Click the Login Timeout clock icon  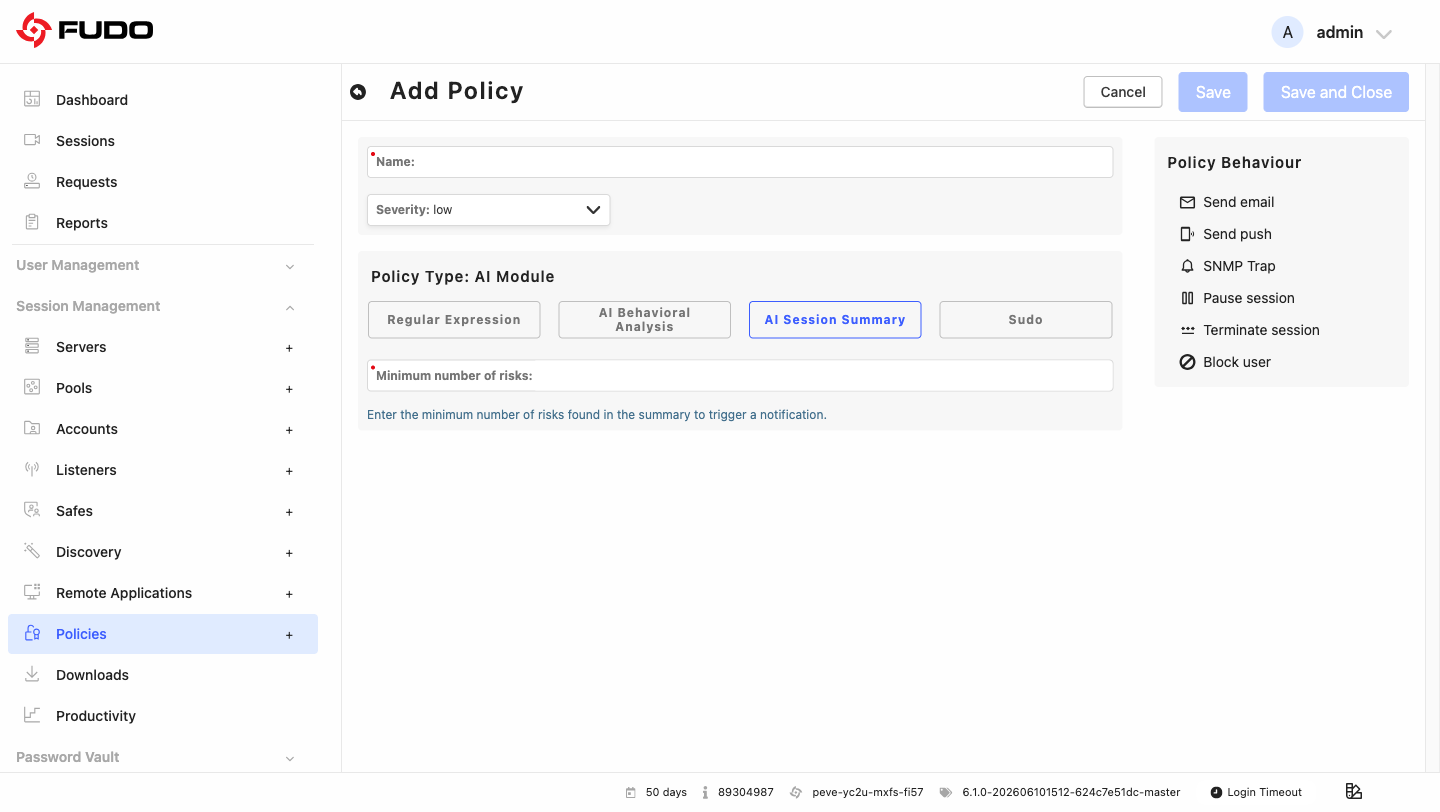[1216, 792]
